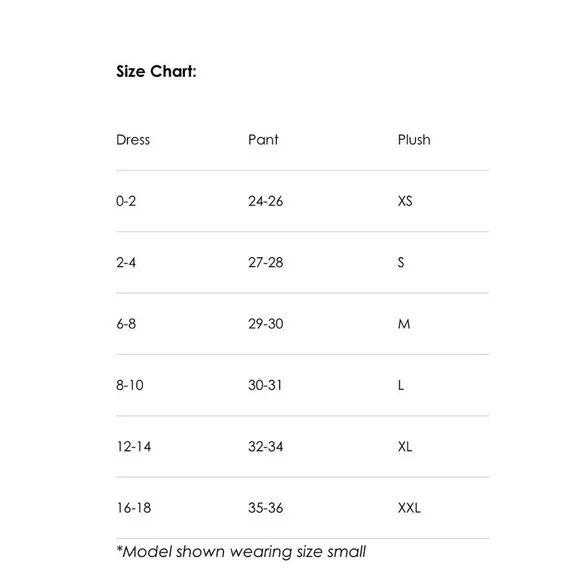Click the 32-34 pant size cell

(266, 447)
